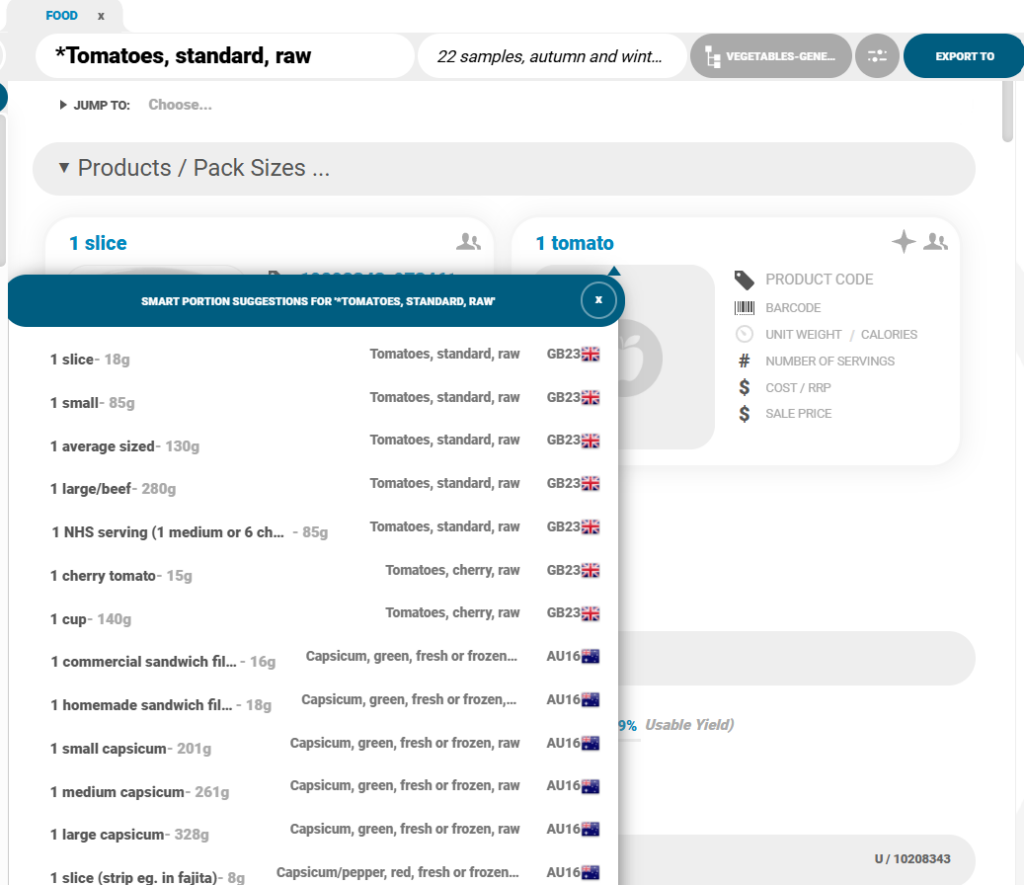
Task: Collapse the Products / Pack Sizes section
Action: pyautogui.click(x=64, y=168)
